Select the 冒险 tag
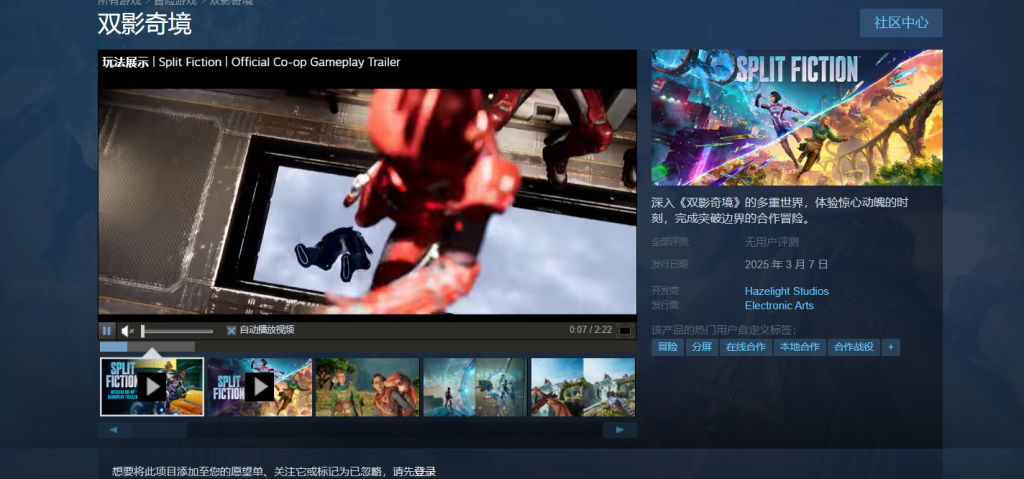This screenshot has width=1024, height=479. click(667, 347)
